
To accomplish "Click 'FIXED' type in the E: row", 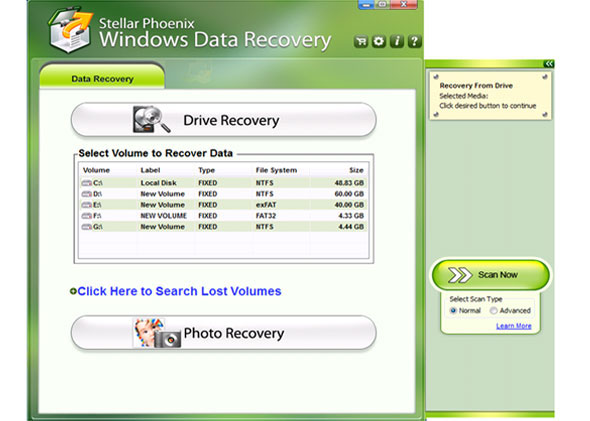I will pos(208,205).
